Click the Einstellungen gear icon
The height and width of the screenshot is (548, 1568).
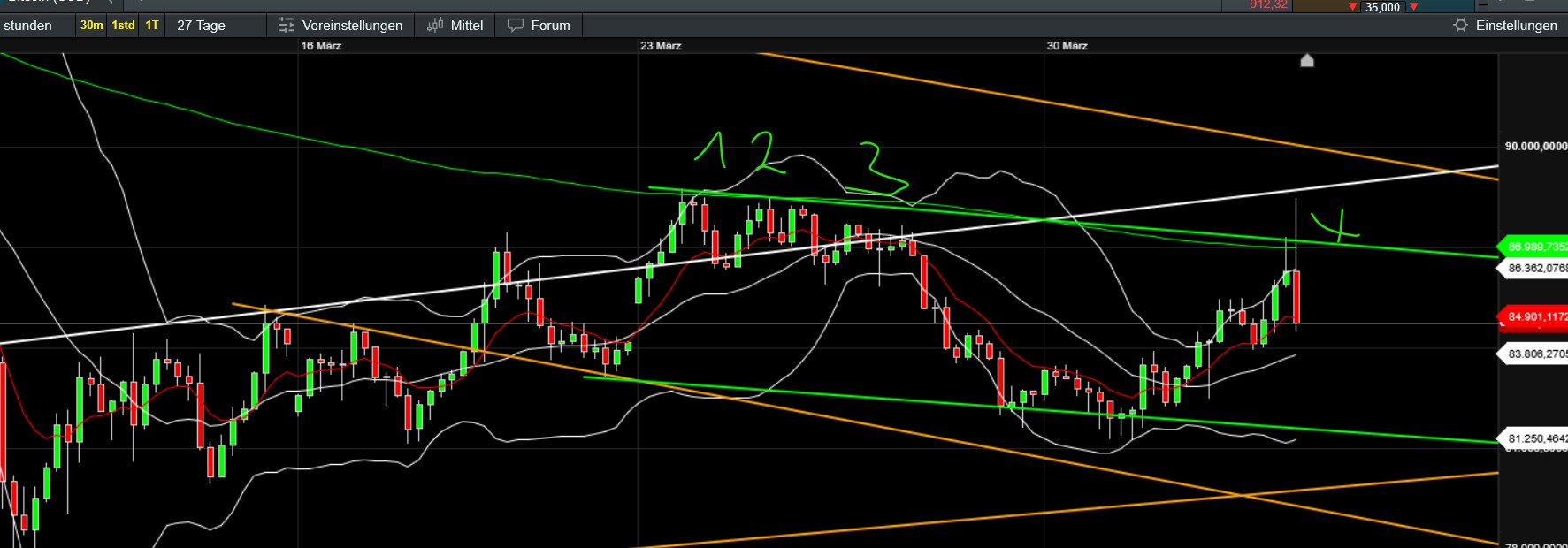[x=1461, y=26]
